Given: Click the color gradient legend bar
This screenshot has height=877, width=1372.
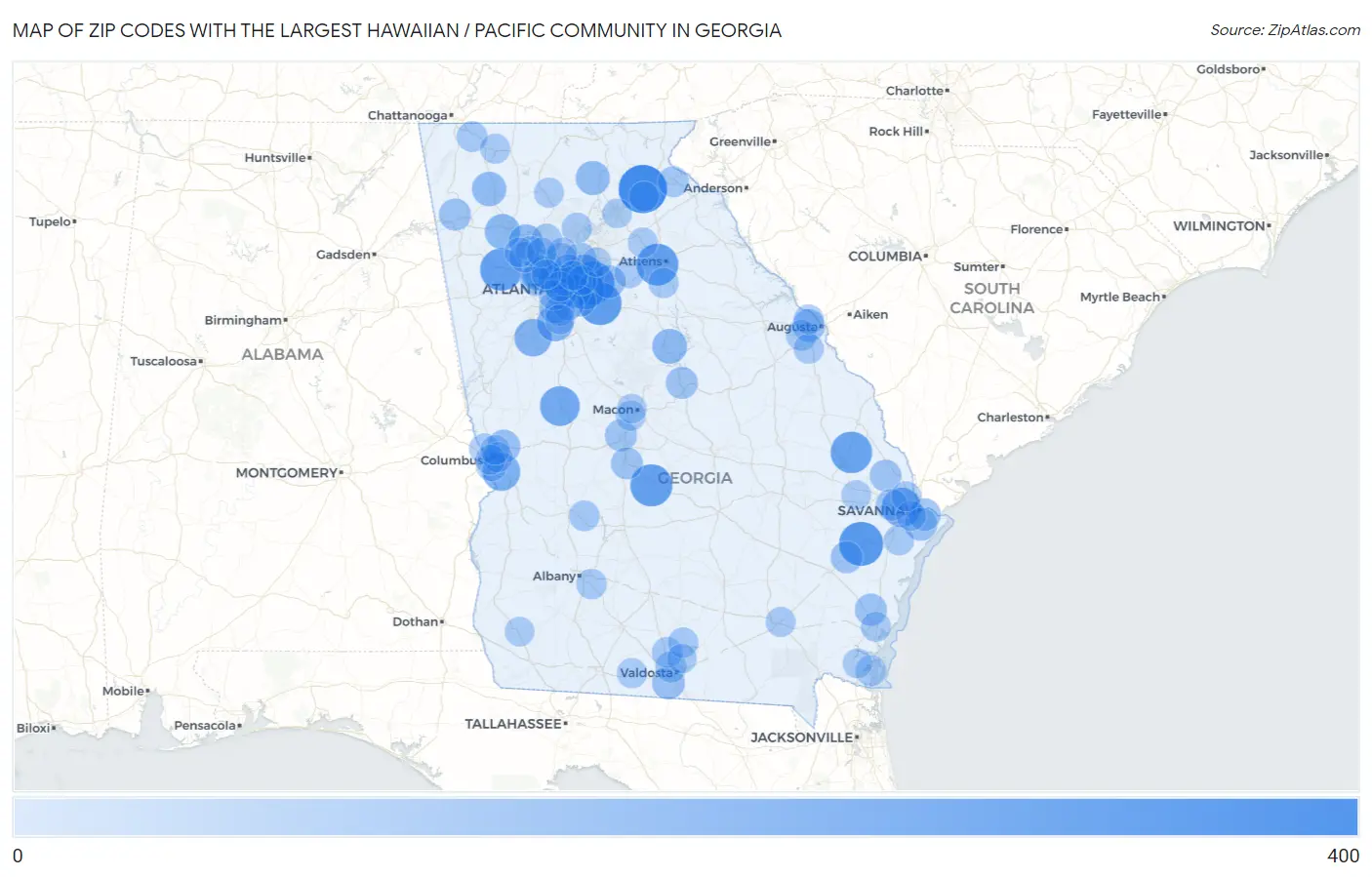Looking at the screenshot, I should click(685, 817).
